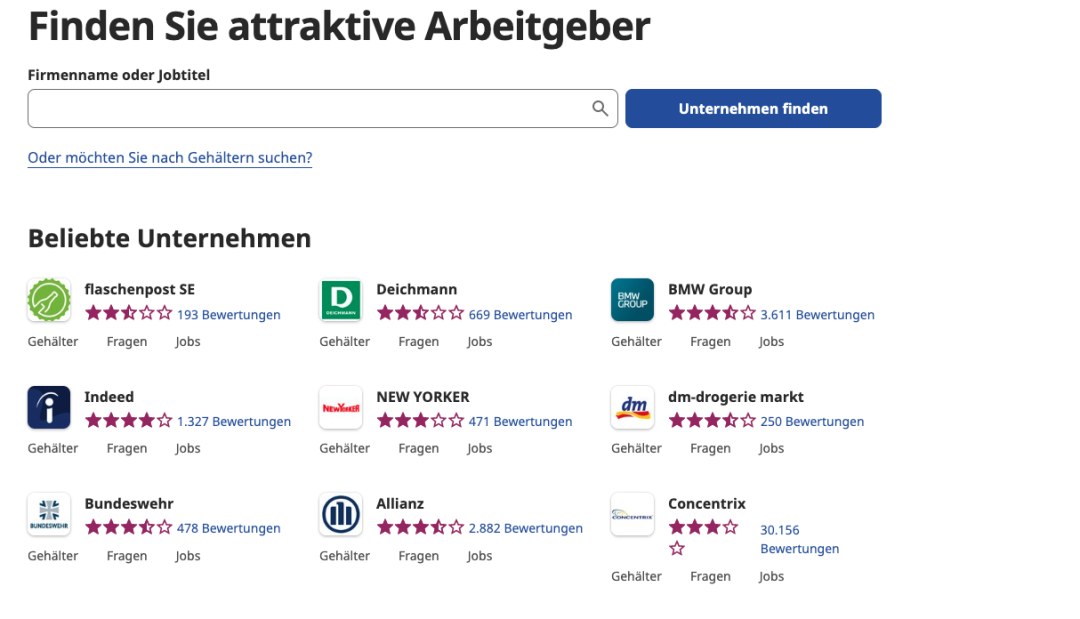1080x619 pixels.
Task: Focus the Firmenname oder Jobtitel field
Action: [305, 109]
